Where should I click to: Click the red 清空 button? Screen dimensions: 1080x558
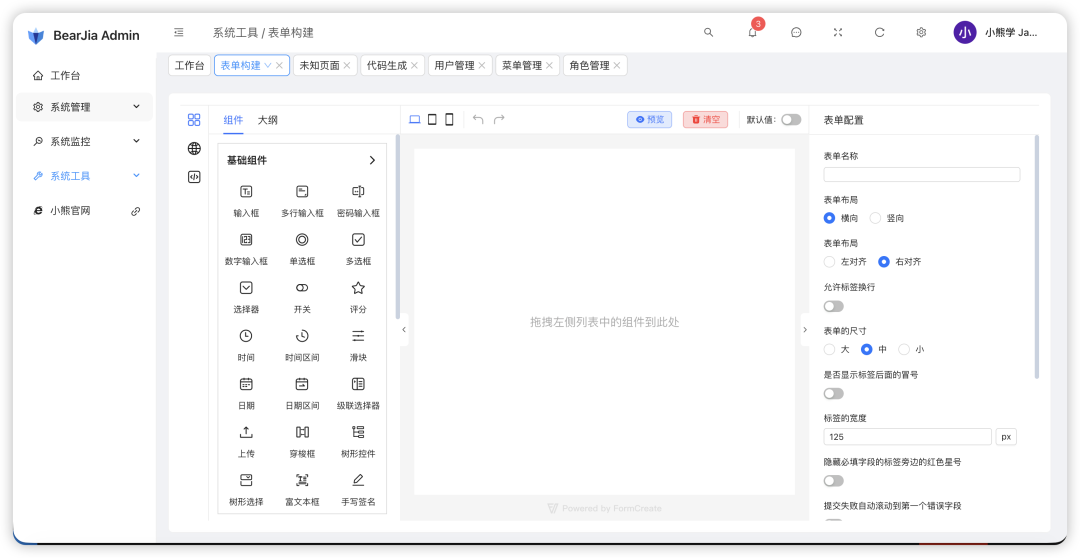point(705,120)
